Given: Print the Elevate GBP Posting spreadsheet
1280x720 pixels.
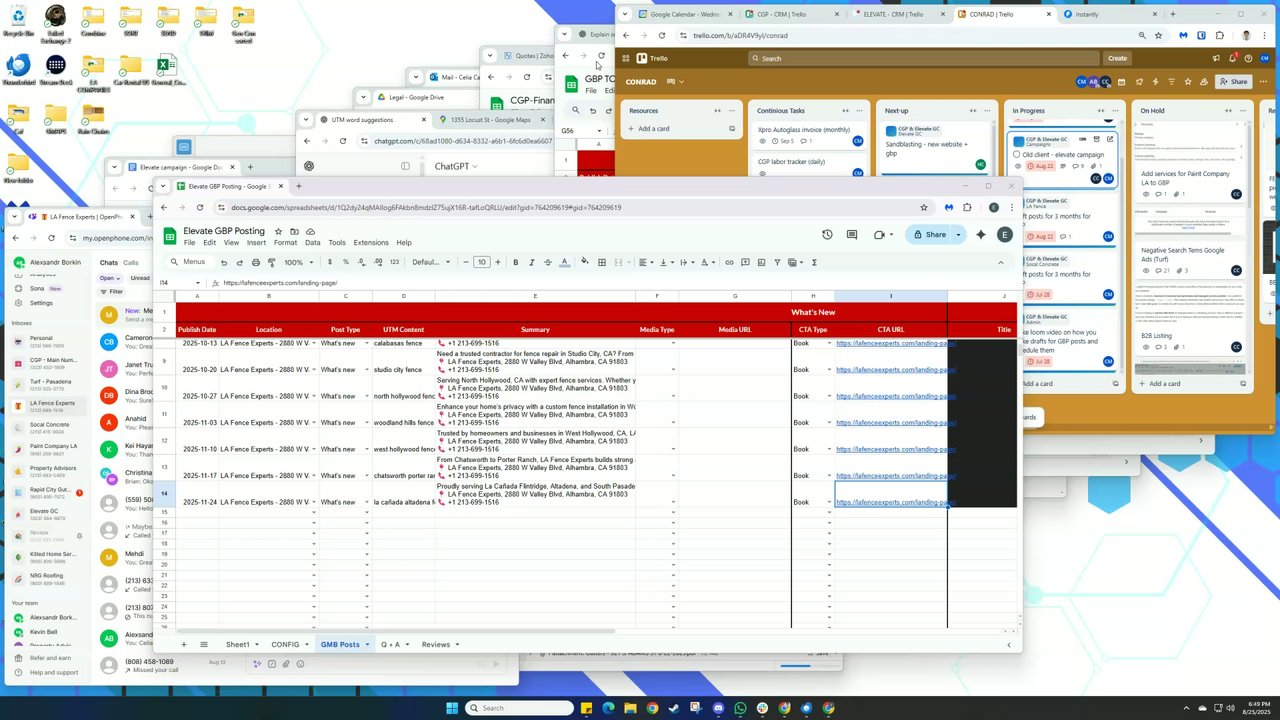Looking at the screenshot, I should (255, 262).
